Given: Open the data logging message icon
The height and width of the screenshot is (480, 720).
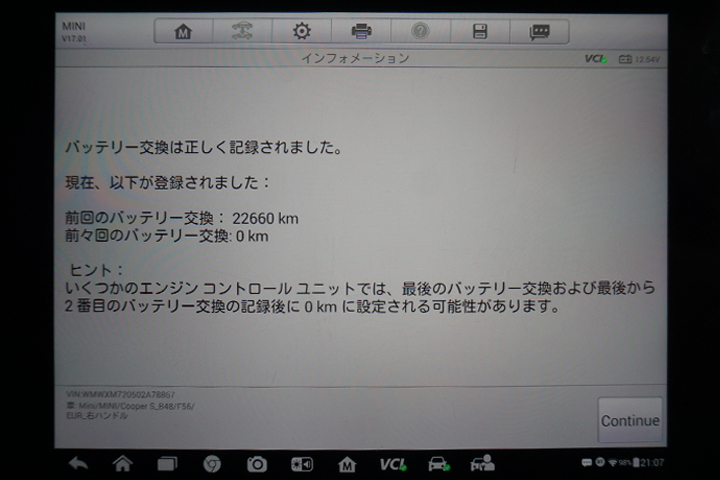Looking at the screenshot, I should pos(539,32).
